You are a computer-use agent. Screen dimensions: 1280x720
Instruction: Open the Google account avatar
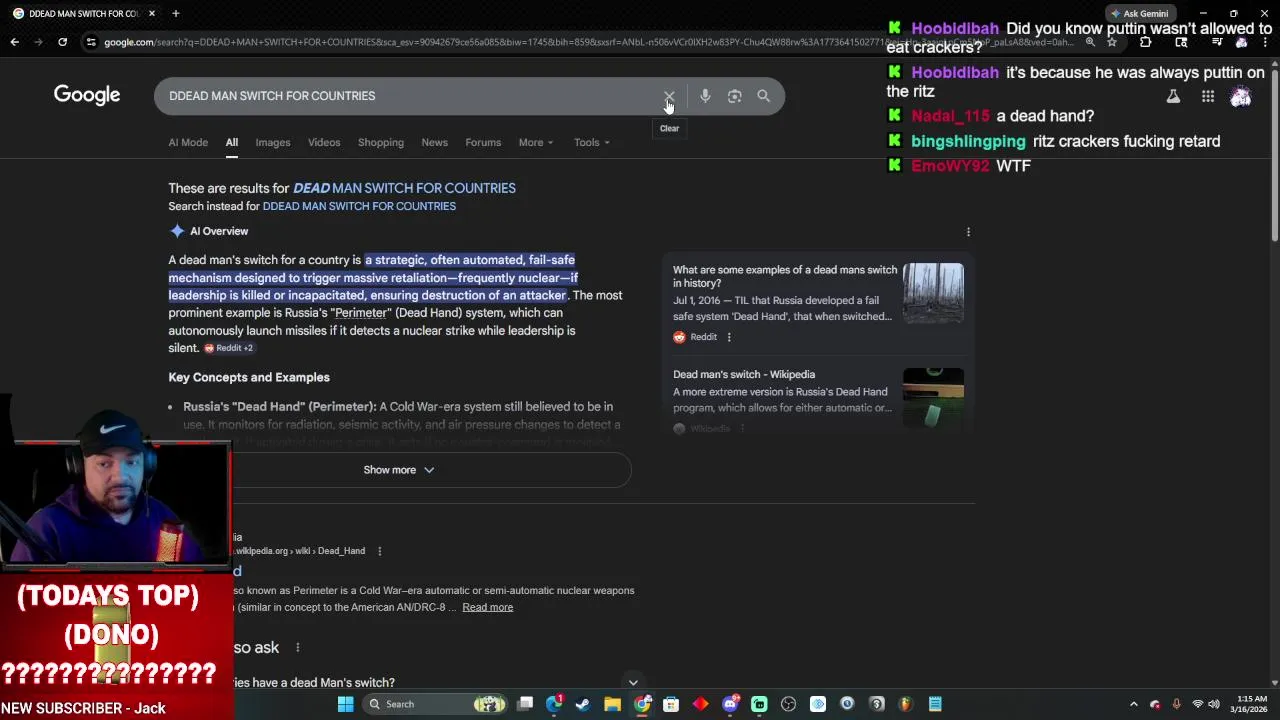coord(1241,97)
